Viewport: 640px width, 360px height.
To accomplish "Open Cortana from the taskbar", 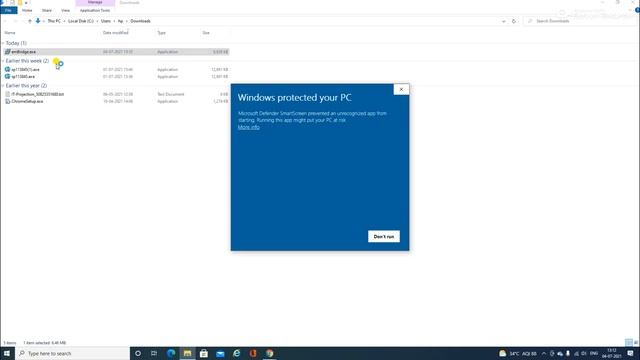I will tap(138, 353).
